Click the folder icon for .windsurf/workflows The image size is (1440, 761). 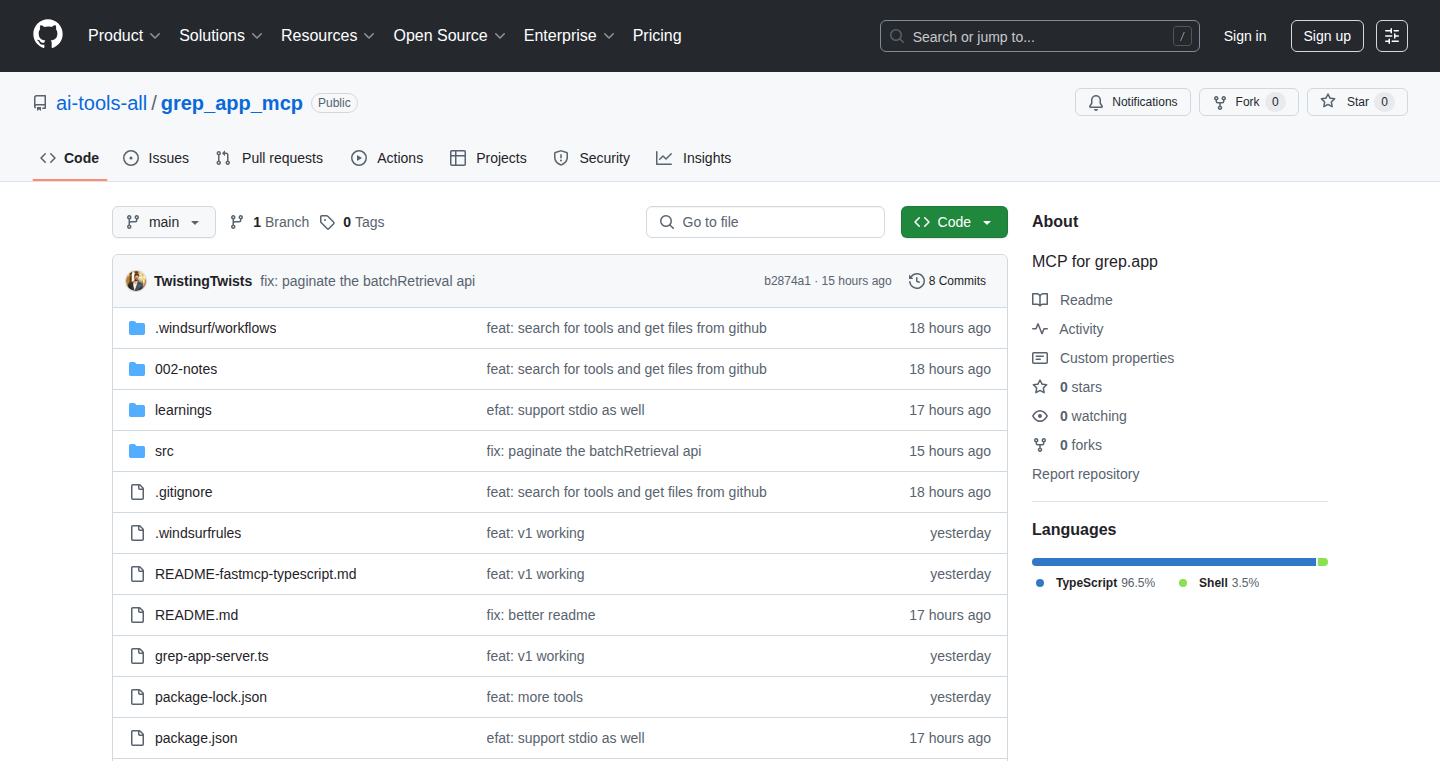click(x=137, y=328)
